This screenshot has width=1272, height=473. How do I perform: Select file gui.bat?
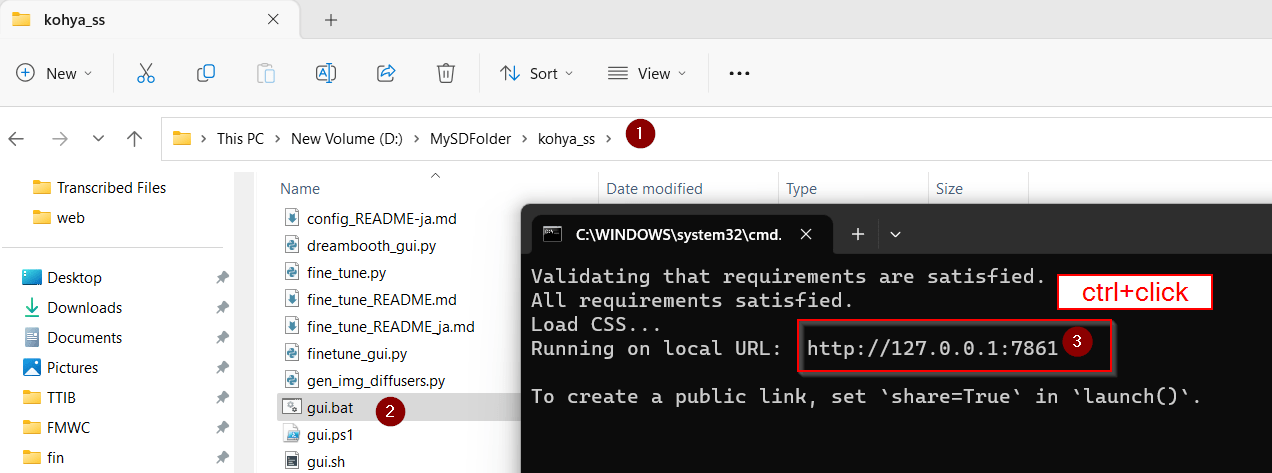point(329,407)
